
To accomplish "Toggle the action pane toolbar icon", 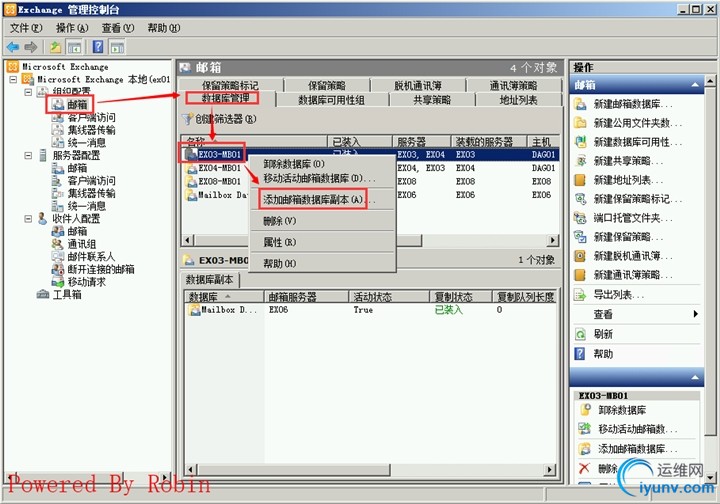I will click(117, 47).
